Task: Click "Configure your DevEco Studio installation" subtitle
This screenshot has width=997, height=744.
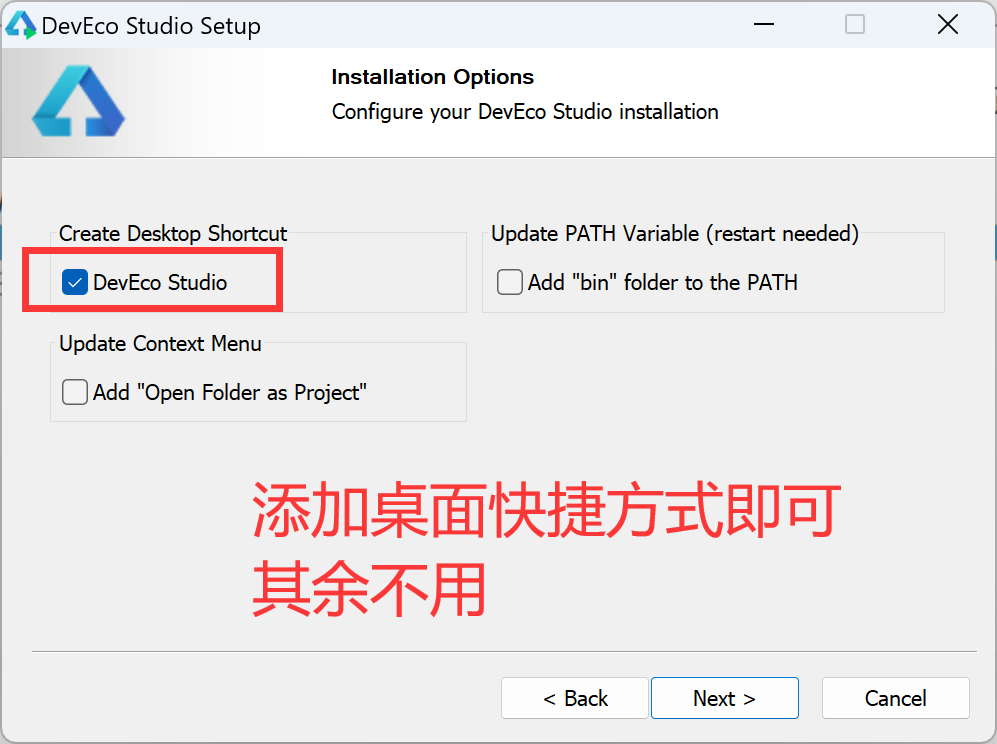Action: [x=525, y=112]
